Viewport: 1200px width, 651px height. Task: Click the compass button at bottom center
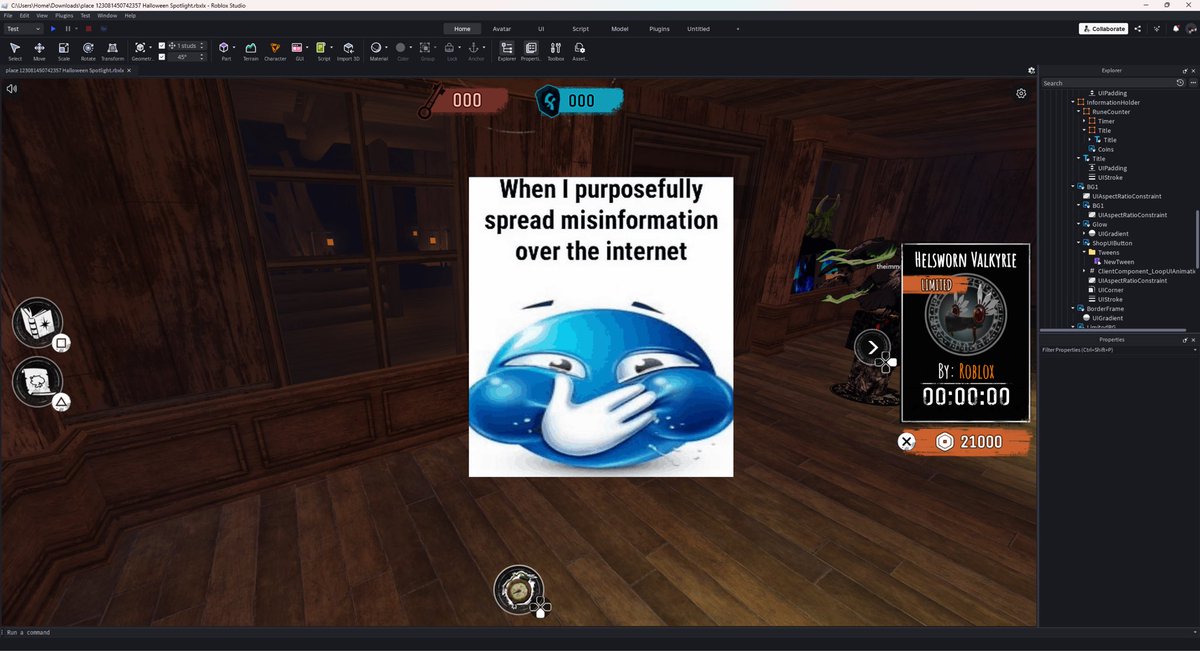518,590
